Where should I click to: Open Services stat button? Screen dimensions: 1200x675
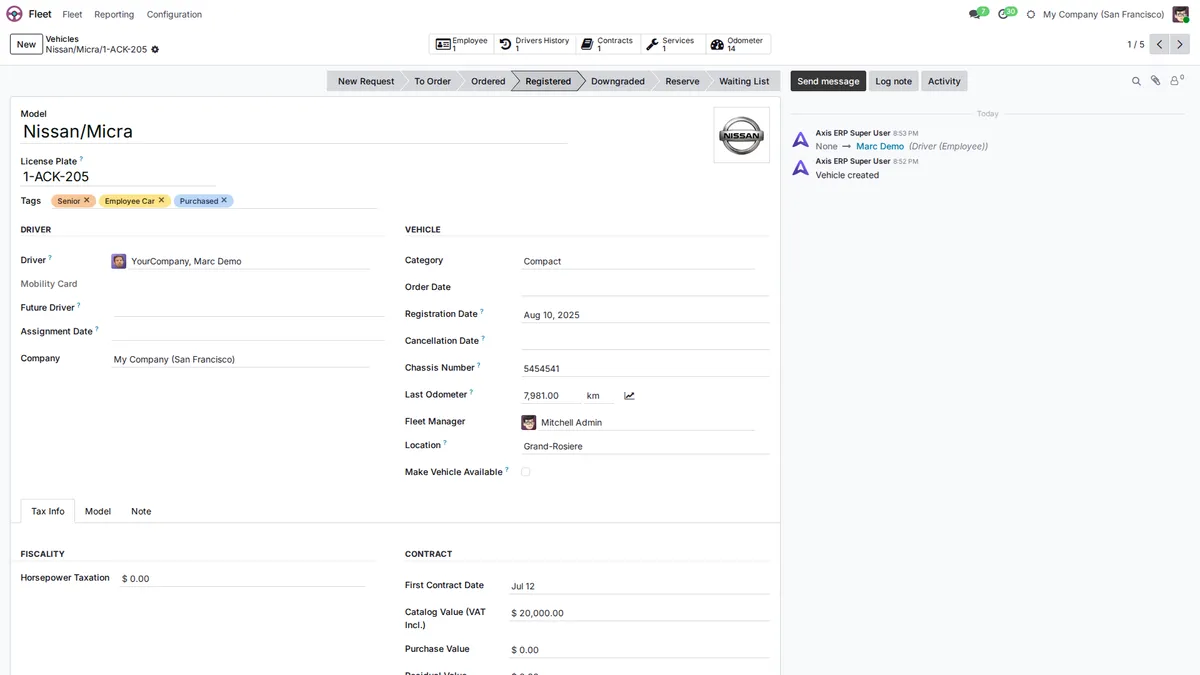(x=672, y=44)
